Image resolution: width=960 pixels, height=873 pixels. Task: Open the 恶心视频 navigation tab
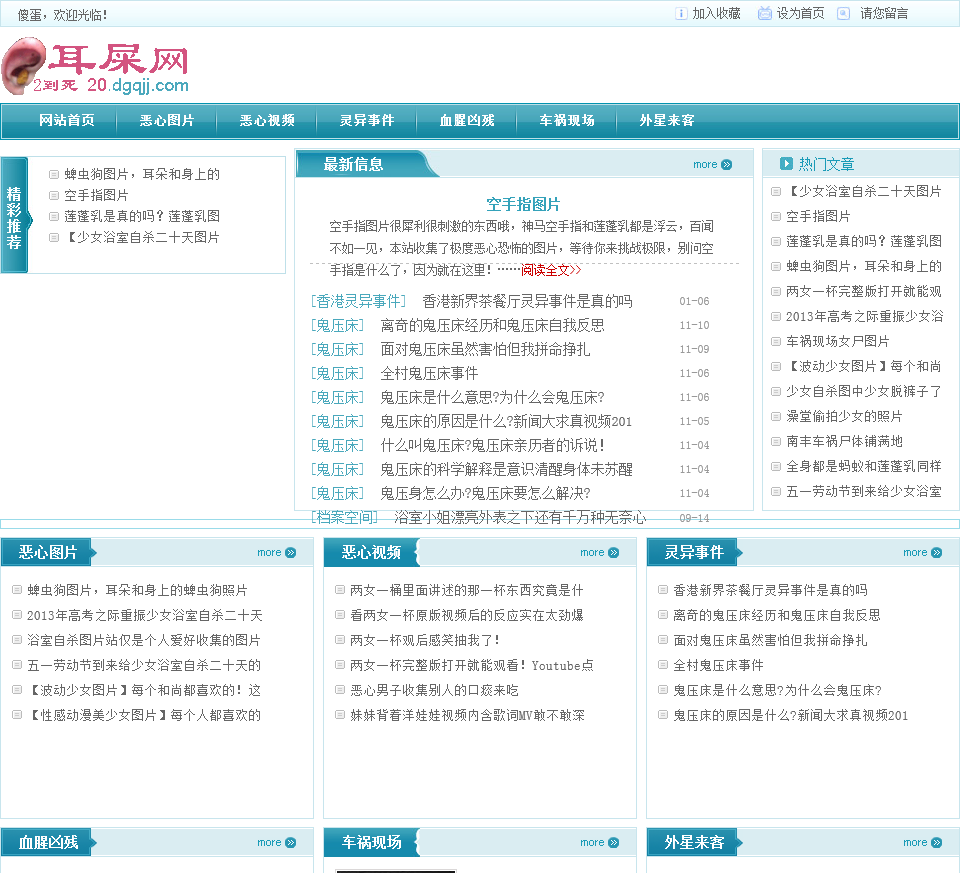[267, 120]
